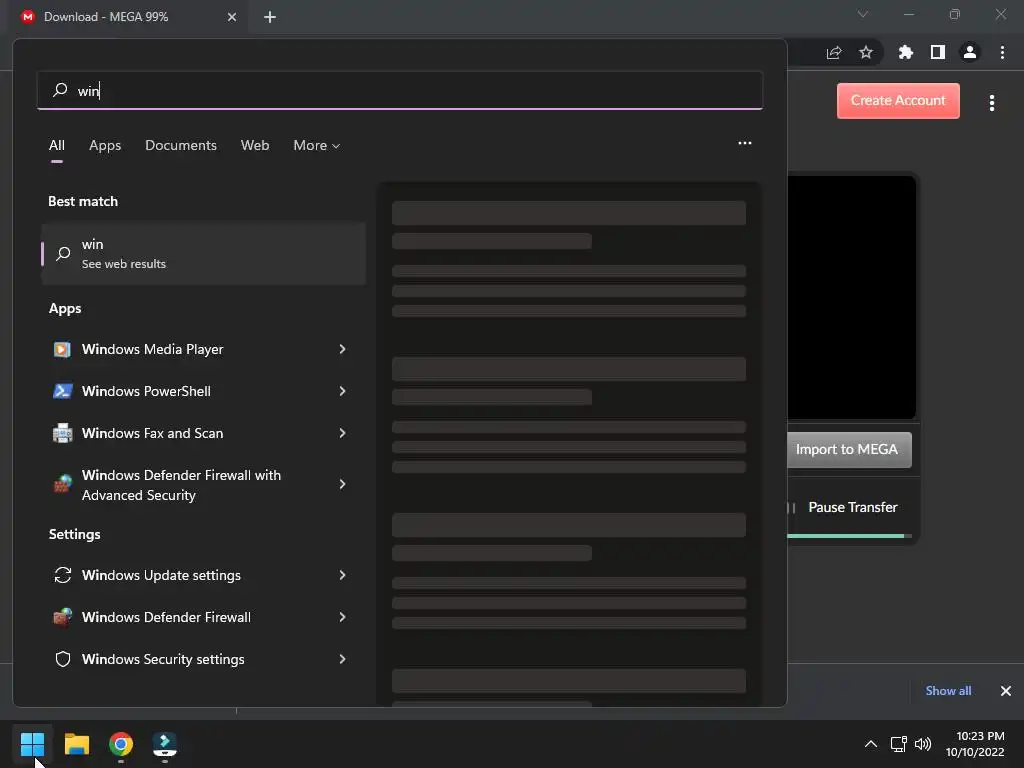
Task: Open the download manager app on taskbar
Action: tap(165, 744)
